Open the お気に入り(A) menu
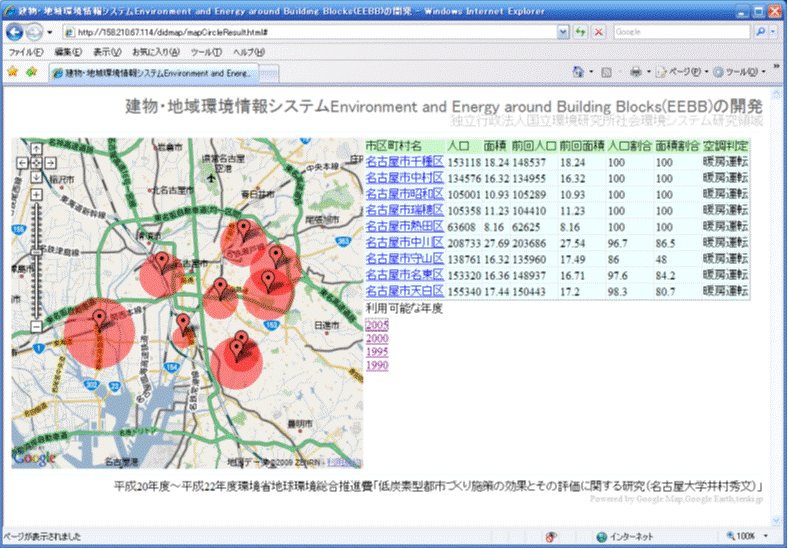 tap(156, 52)
